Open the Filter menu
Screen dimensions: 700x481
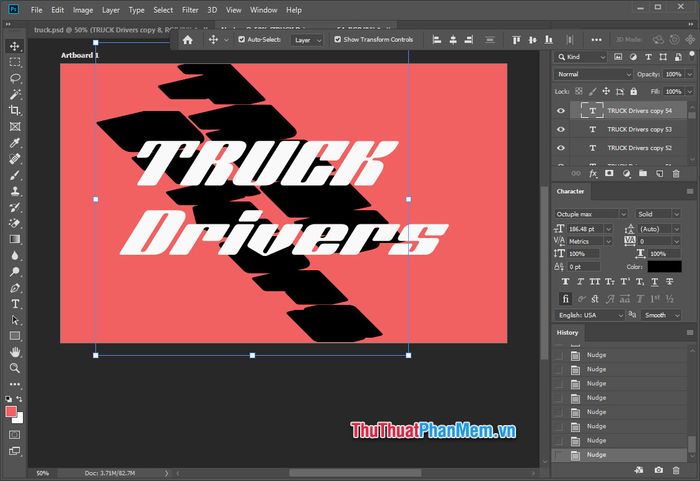click(190, 9)
